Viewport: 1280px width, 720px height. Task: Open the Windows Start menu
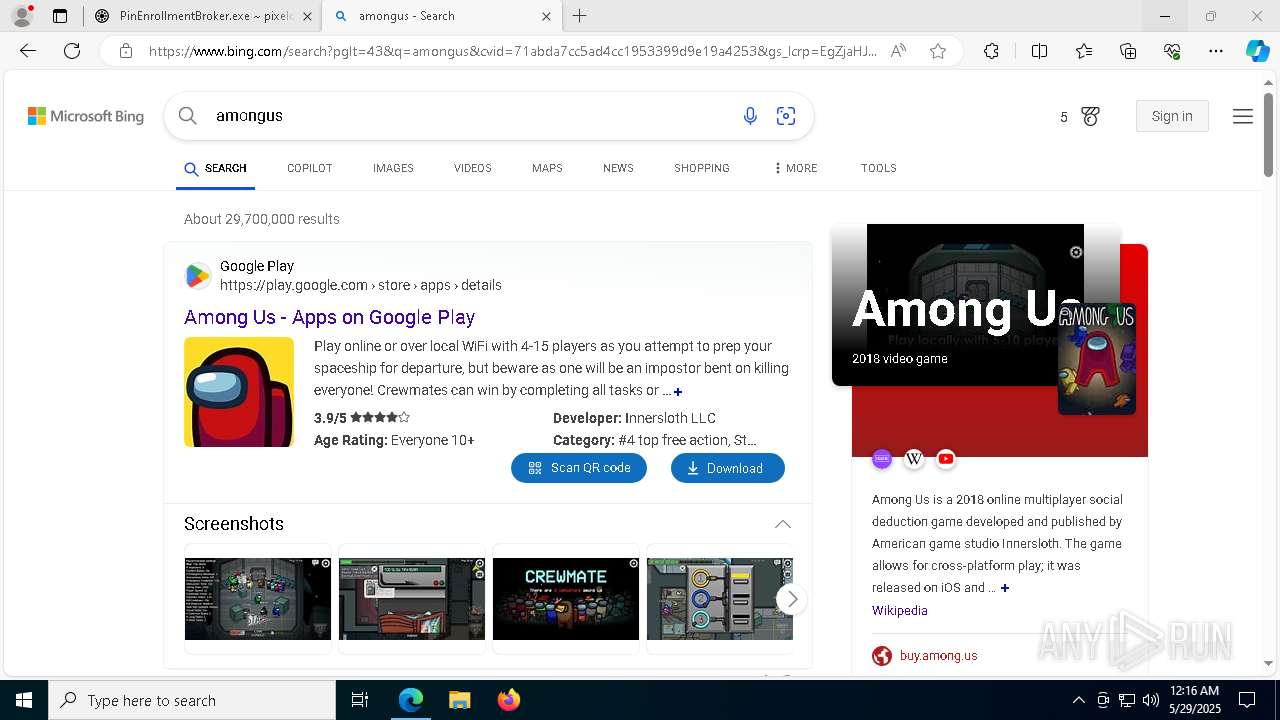click(x=24, y=700)
